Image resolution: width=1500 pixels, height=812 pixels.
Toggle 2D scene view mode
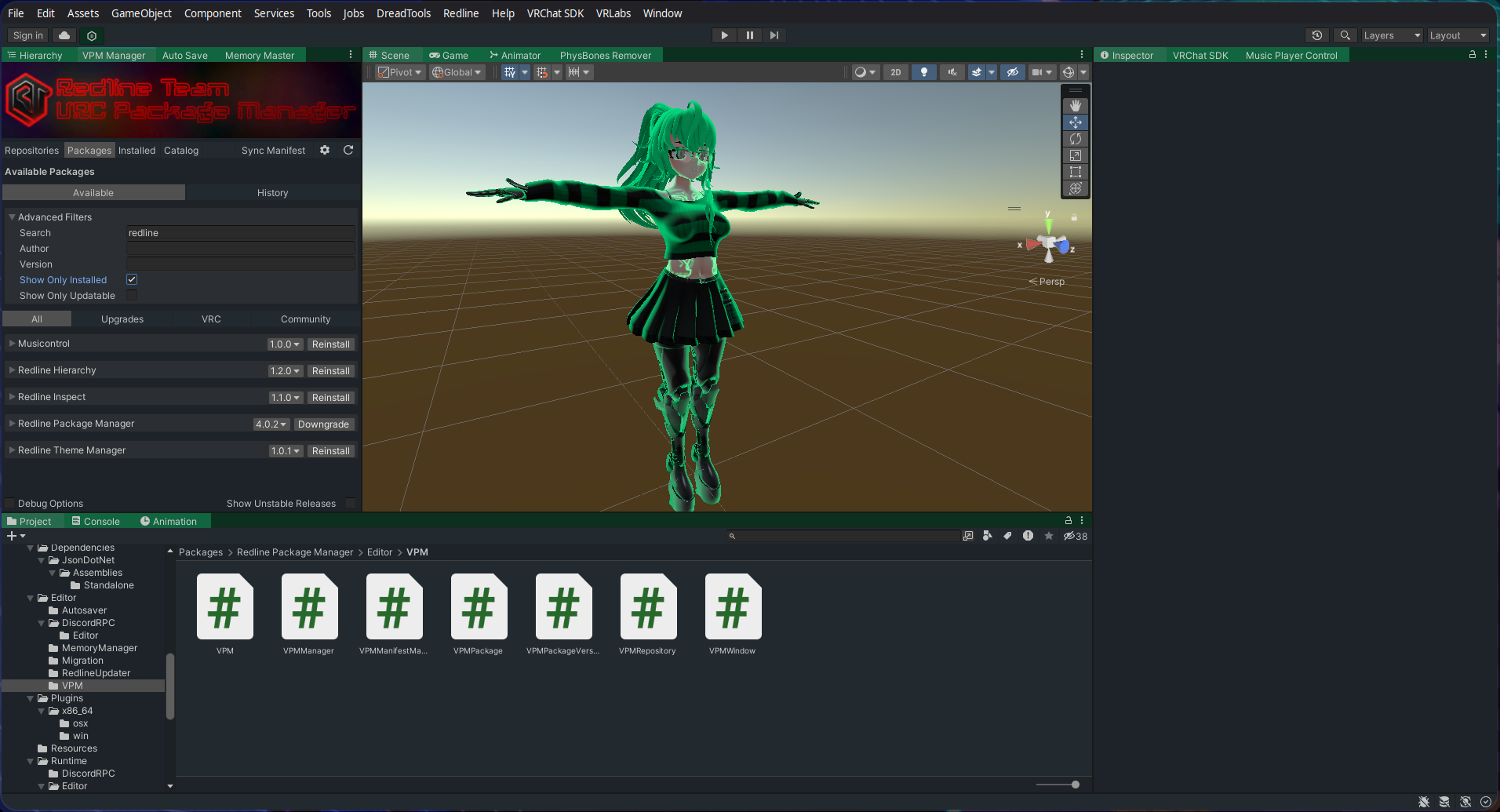point(896,72)
